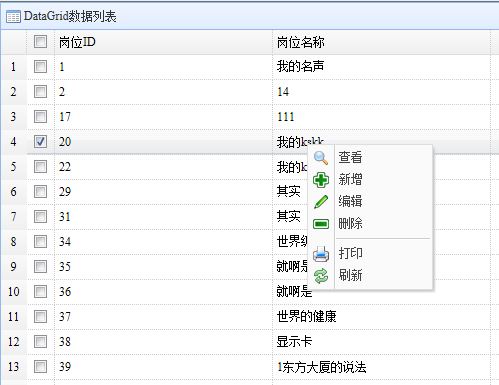499x385 pixels.
Task: Click the DataGrid table icon in title bar
Action: pos(13,17)
